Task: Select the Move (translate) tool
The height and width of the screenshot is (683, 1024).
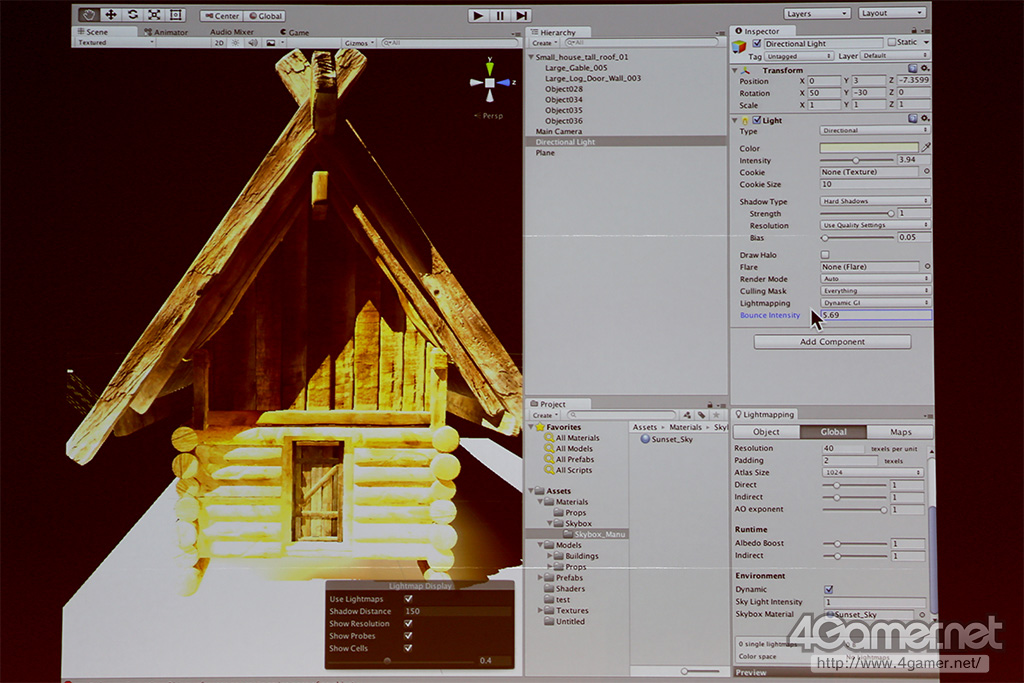Action: 111,15
